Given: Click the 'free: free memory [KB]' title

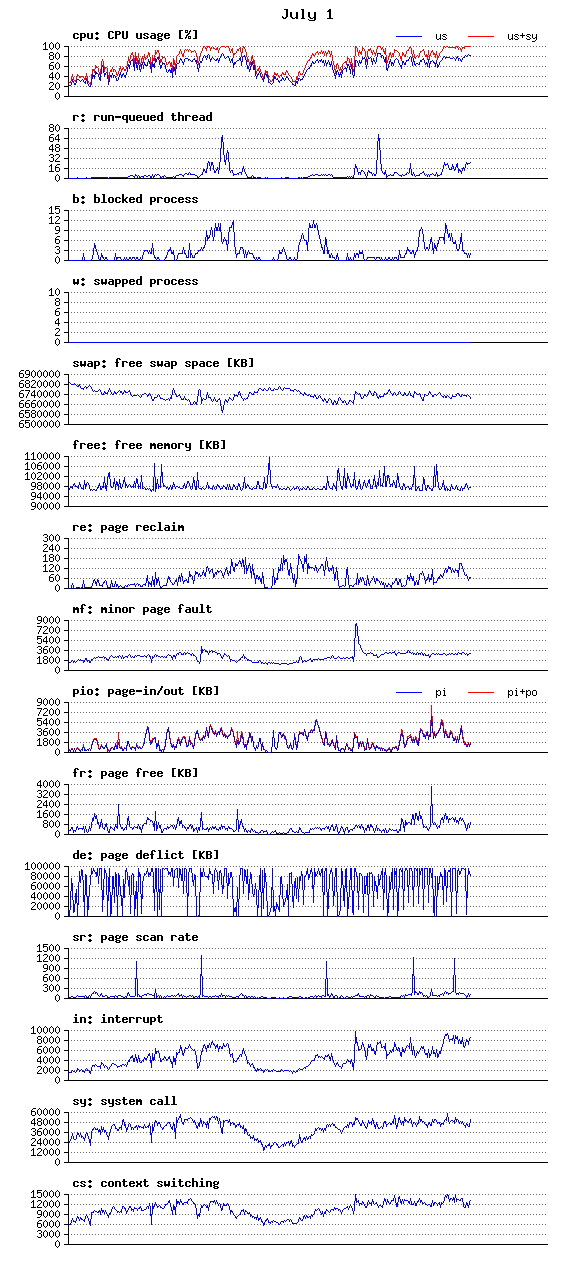Looking at the screenshot, I should 149,445.
